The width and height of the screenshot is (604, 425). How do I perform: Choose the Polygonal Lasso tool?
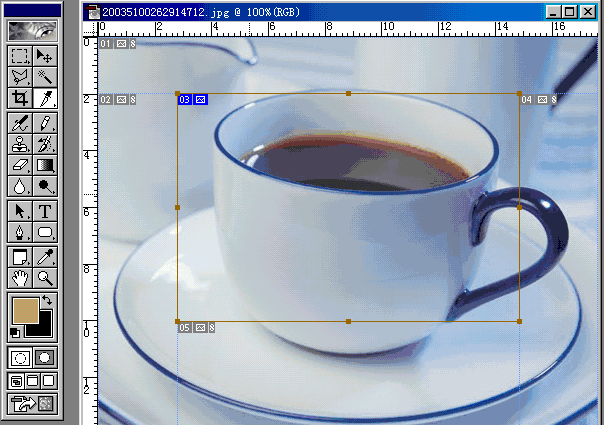tap(19, 76)
